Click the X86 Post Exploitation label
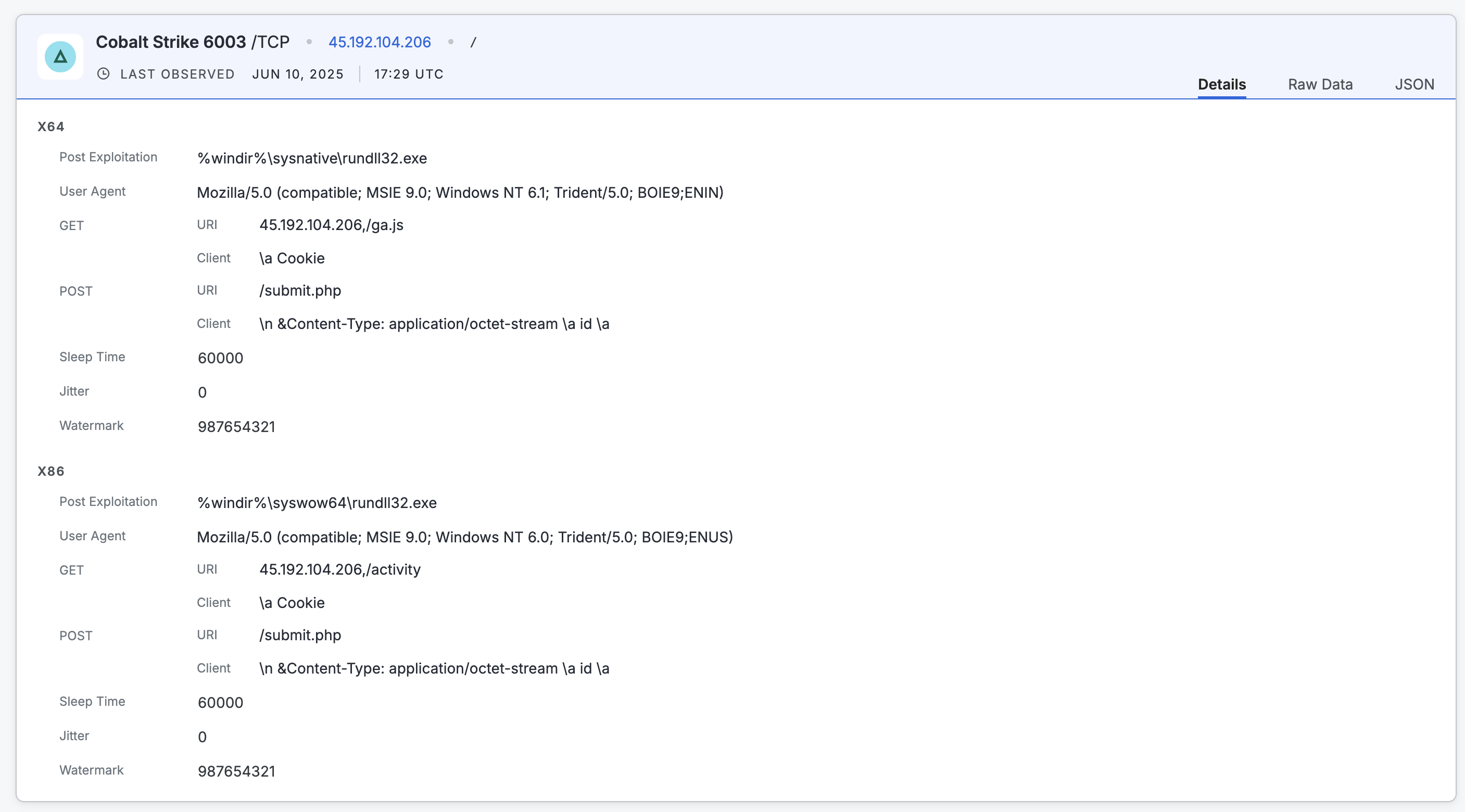The image size is (1465, 812). tap(109, 502)
